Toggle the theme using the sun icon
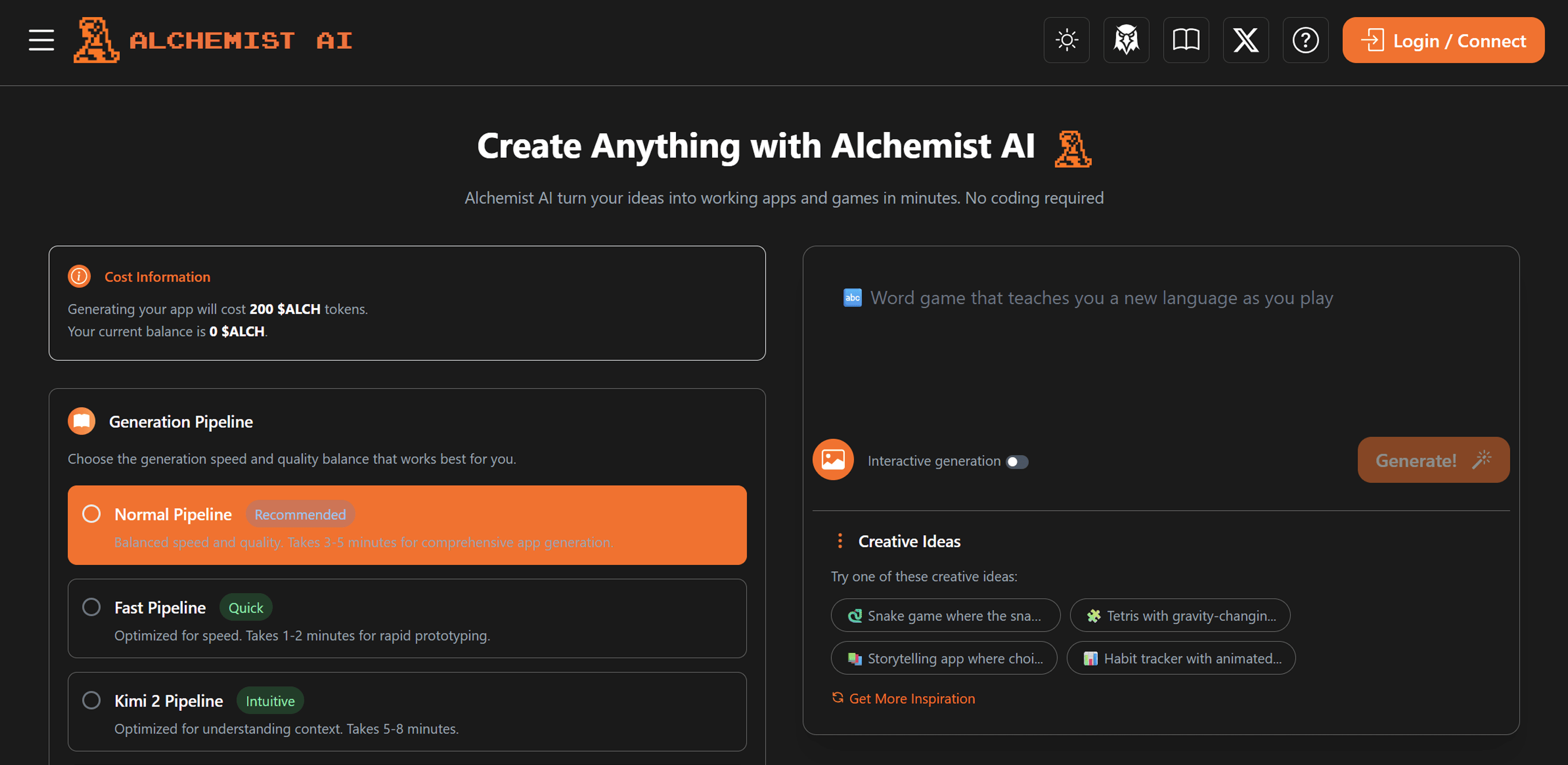 (1067, 40)
